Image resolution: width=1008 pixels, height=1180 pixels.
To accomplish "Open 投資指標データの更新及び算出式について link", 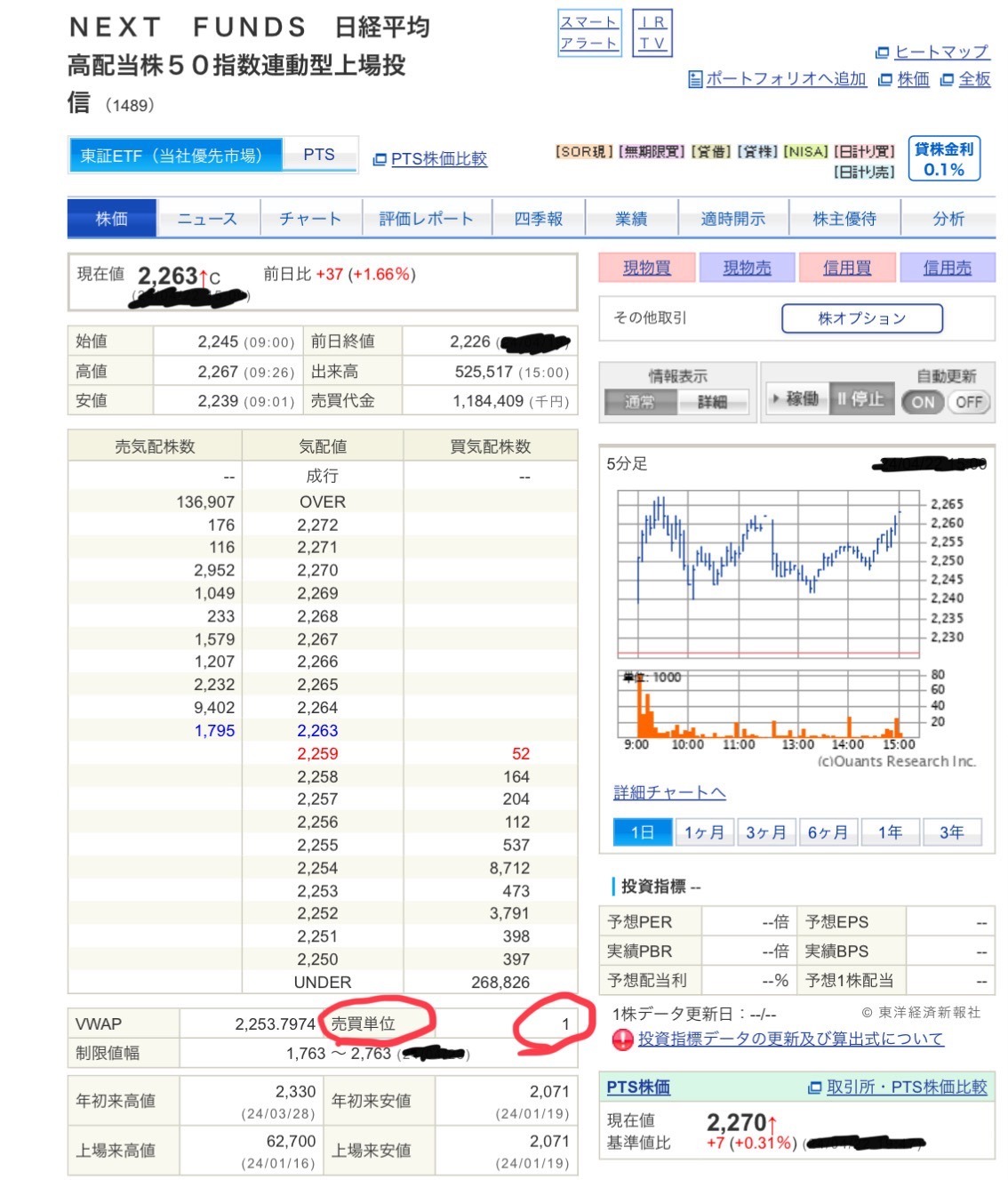I will (790, 1039).
